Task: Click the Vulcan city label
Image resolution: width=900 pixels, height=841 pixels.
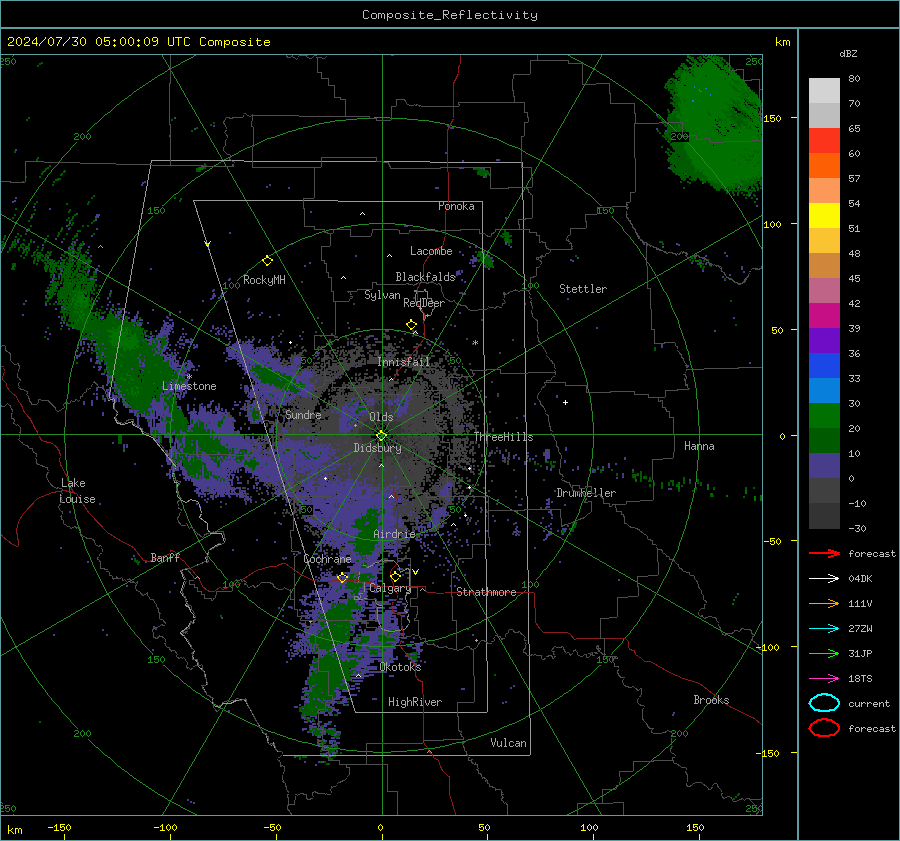Action: click(509, 743)
